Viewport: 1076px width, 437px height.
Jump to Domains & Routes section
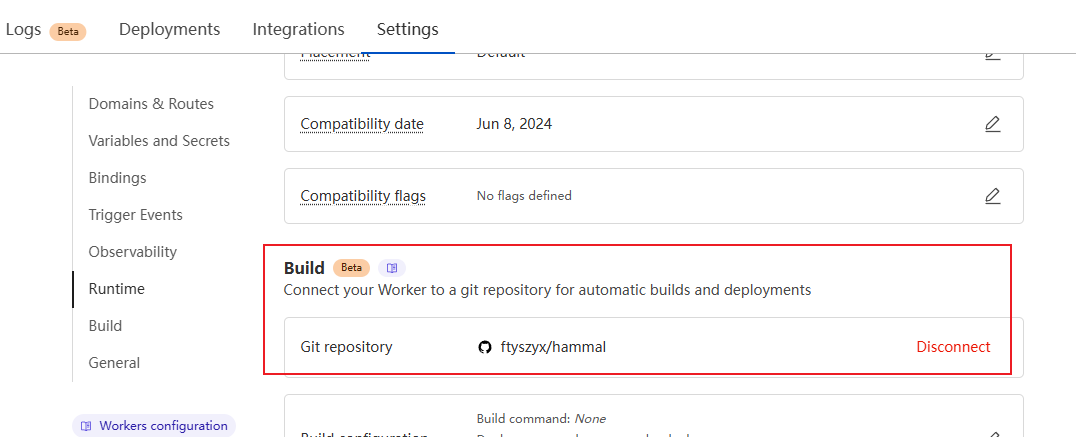coord(151,104)
